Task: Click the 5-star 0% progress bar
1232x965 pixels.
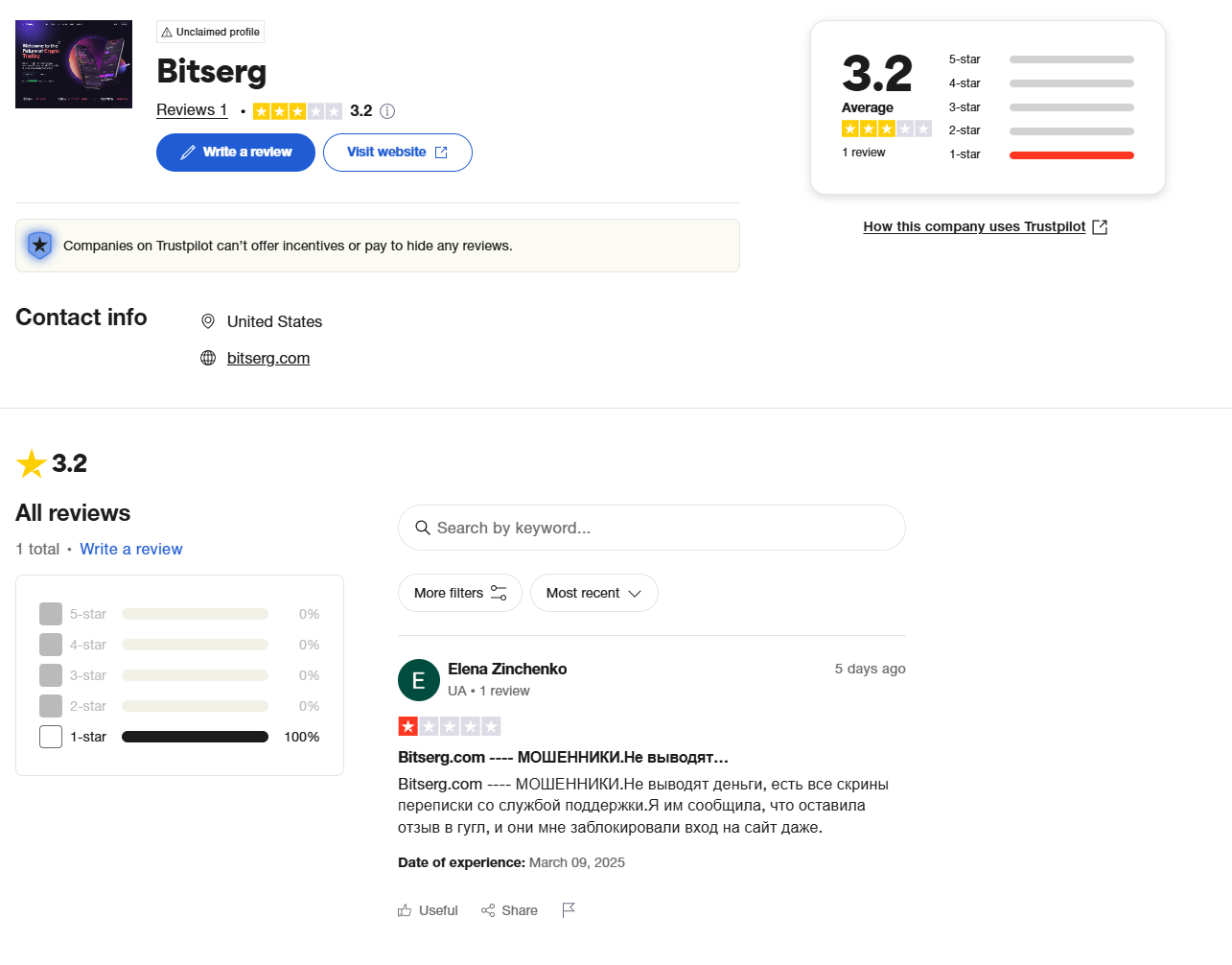Action: (x=195, y=614)
